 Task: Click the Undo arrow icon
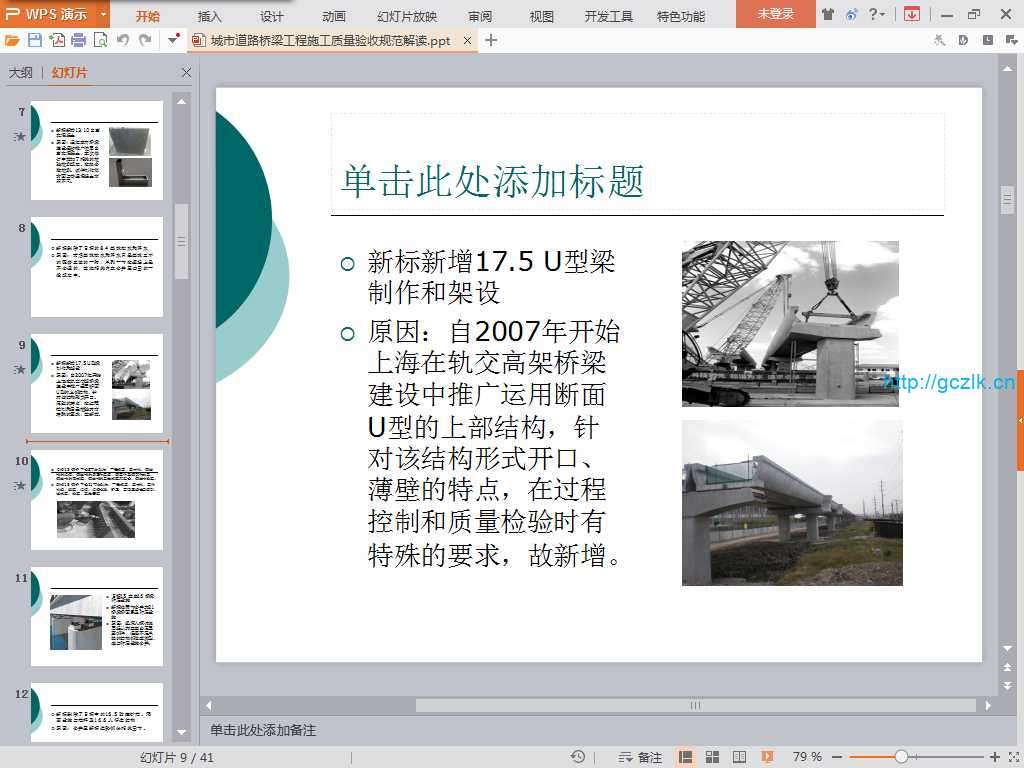pos(122,40)
